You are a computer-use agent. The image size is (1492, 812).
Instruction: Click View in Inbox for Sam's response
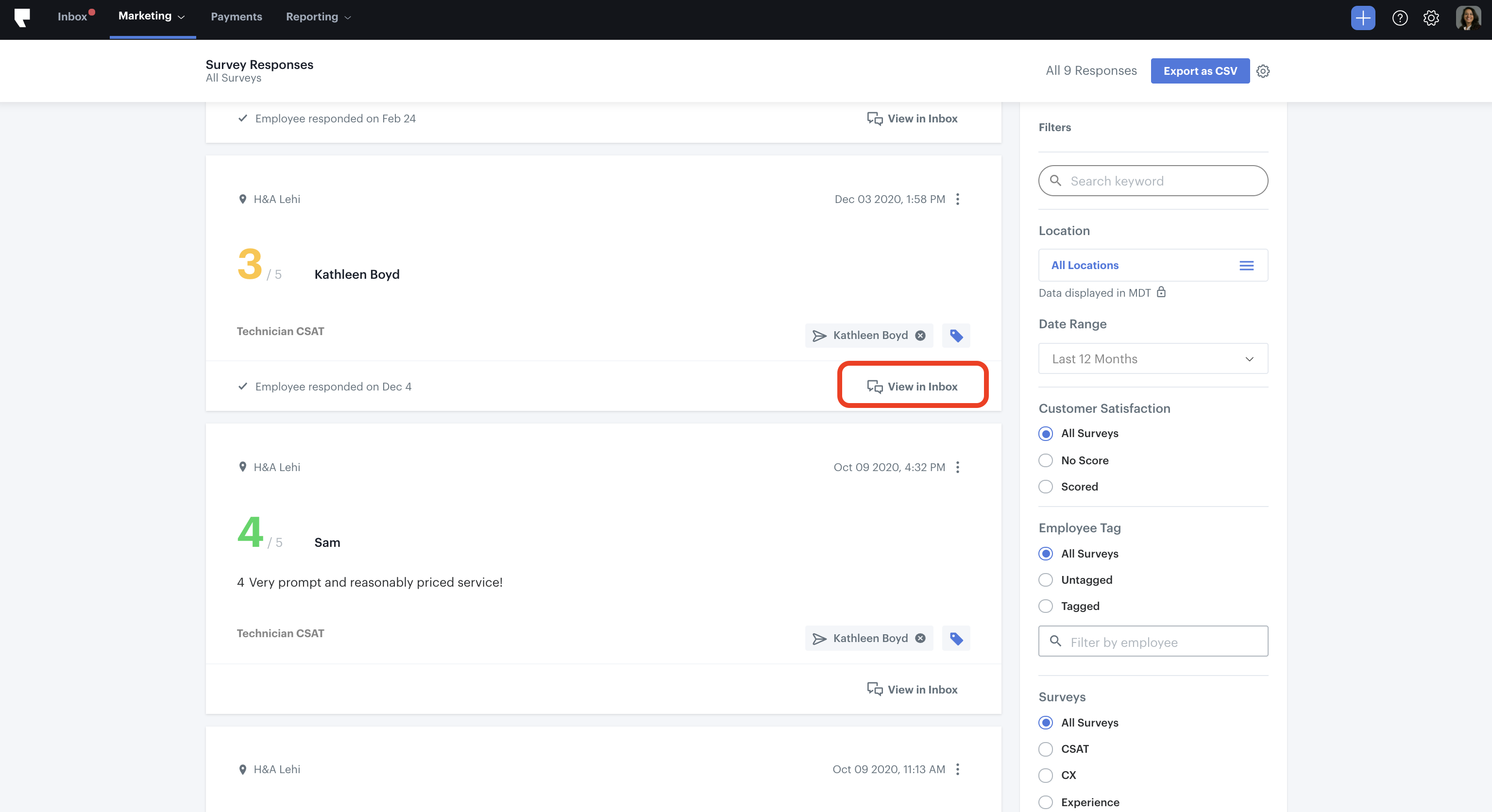(x=912, y=689)
